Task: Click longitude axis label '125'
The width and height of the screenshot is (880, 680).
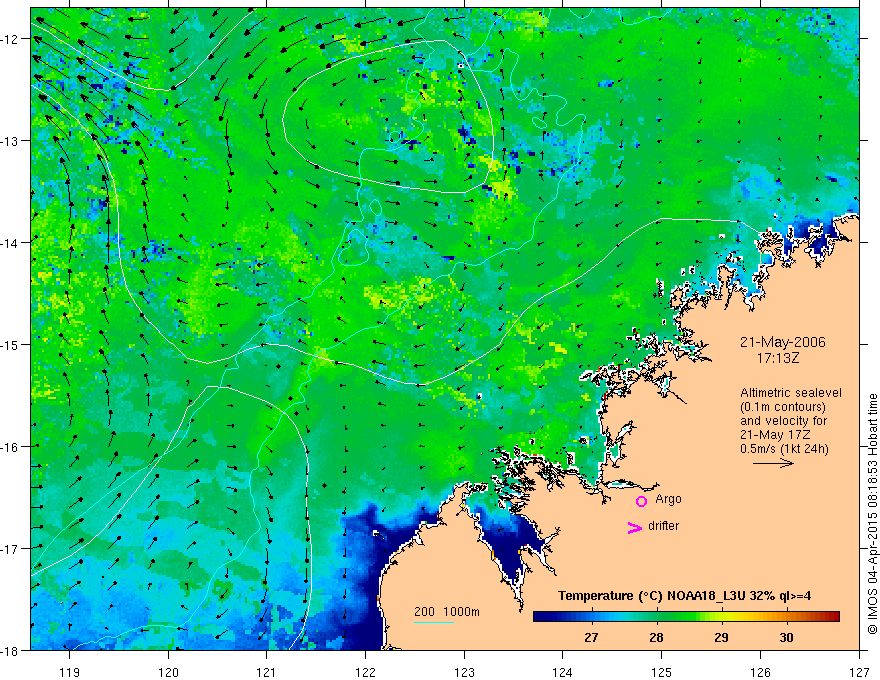Action: (x=662, y=672)
